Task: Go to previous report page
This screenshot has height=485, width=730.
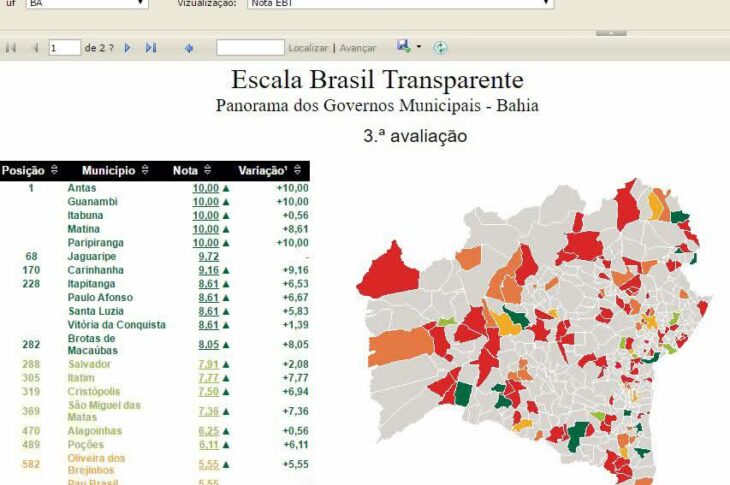Action: 35,48
